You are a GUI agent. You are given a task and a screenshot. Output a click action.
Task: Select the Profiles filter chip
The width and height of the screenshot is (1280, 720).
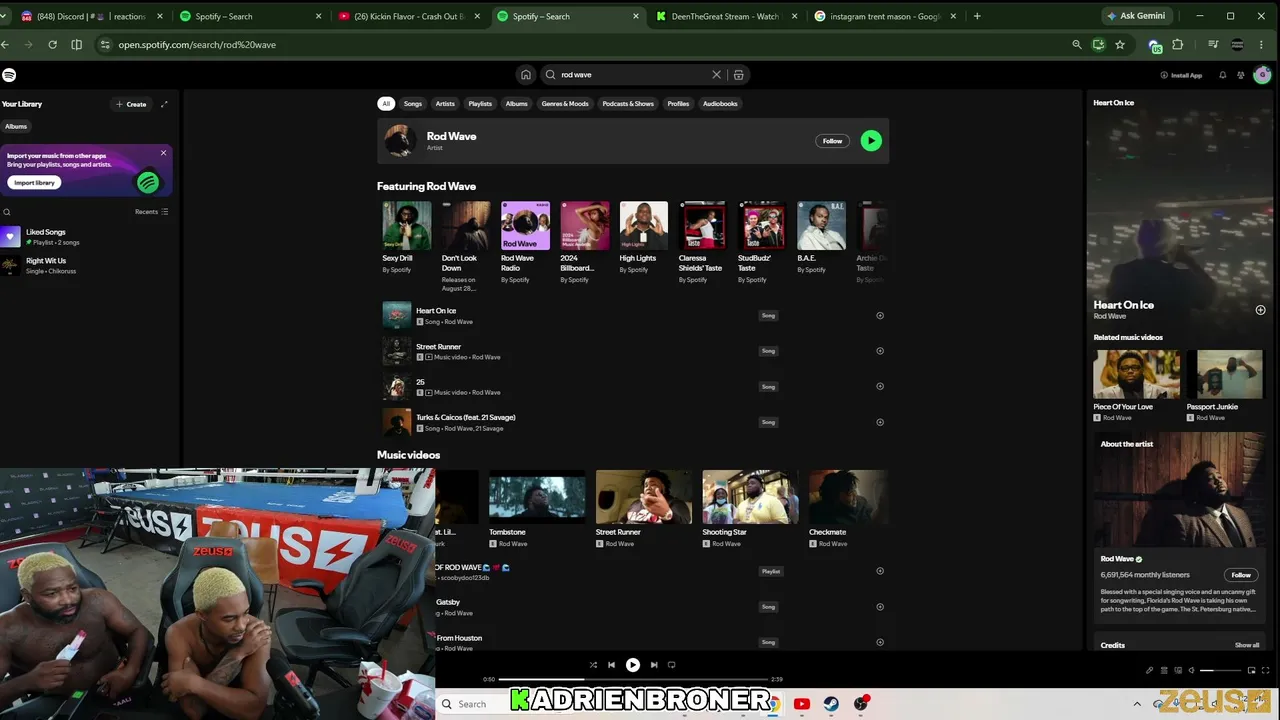click(678, 104)
